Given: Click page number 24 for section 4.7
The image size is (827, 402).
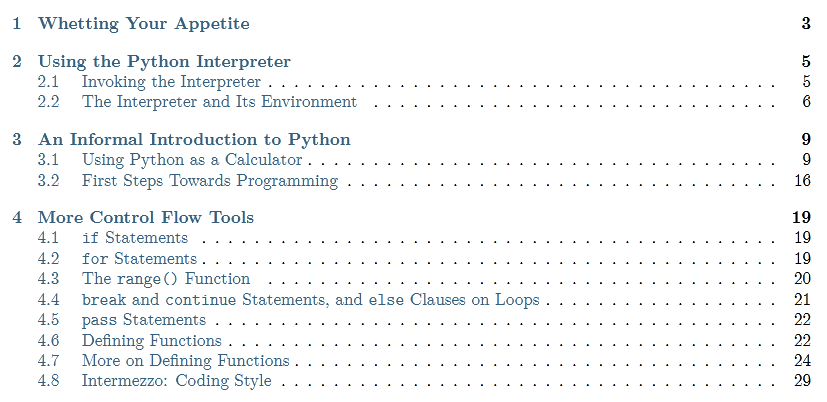Looking at the screenshot, I should 801,360.
